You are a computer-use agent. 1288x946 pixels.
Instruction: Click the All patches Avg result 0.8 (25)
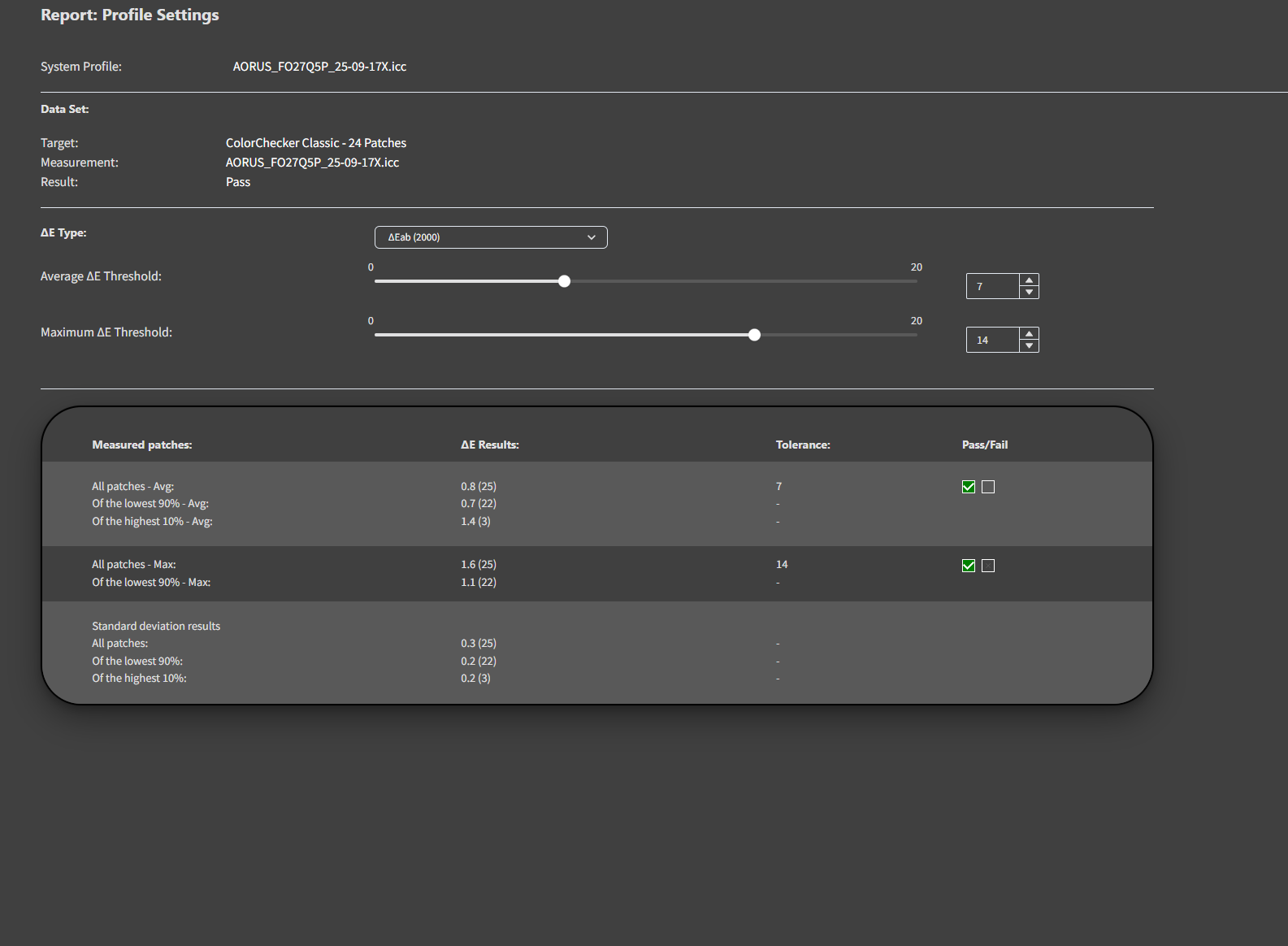coord(479,486)
